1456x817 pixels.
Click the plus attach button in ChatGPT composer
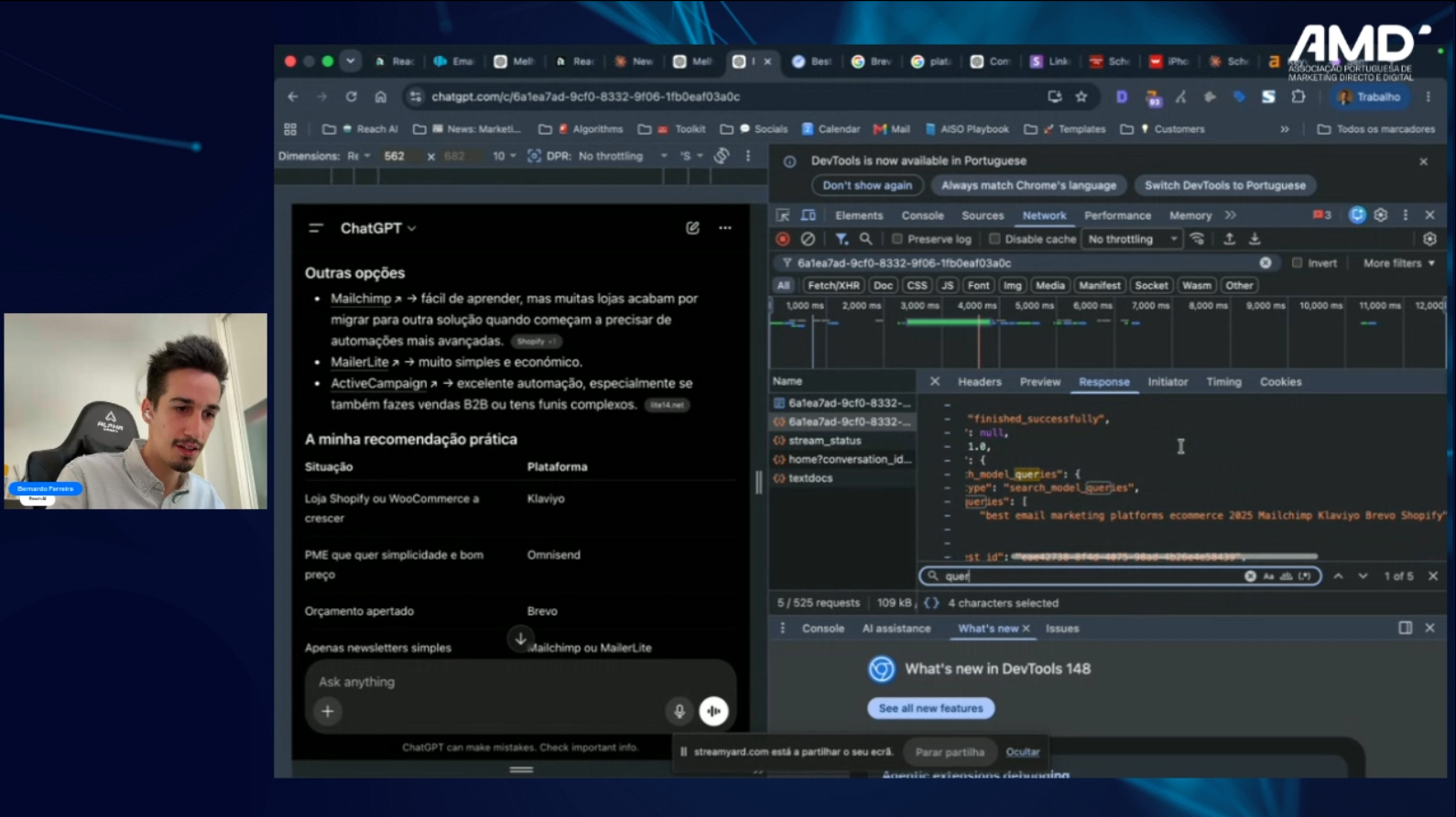(x=328, y=711)
